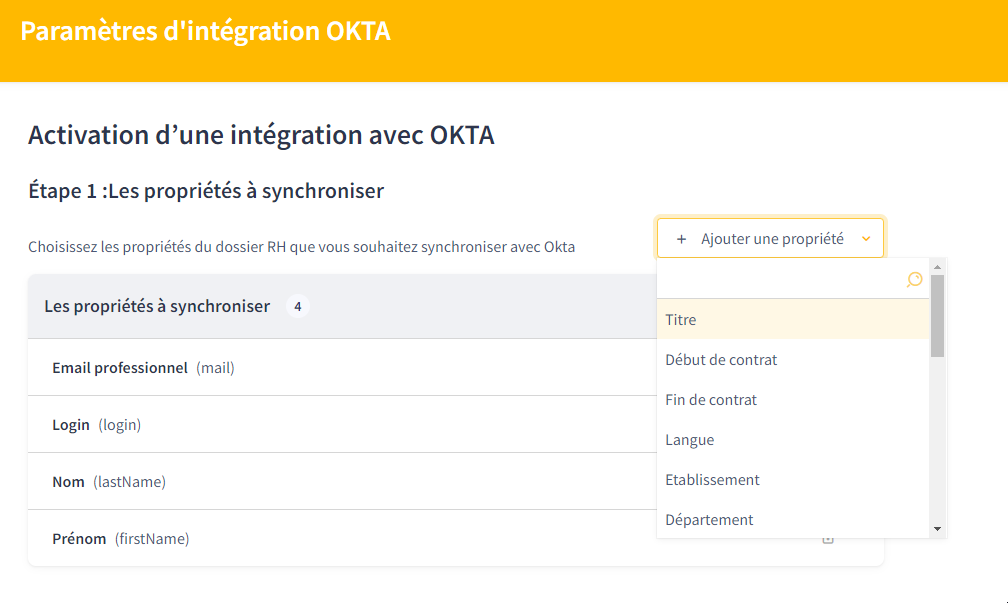The height and width of the screenshot is (603, 1008).
Task: Click 'Étape 1 :Les propriétés à synchroniser' heading
Action: [206, 191]
